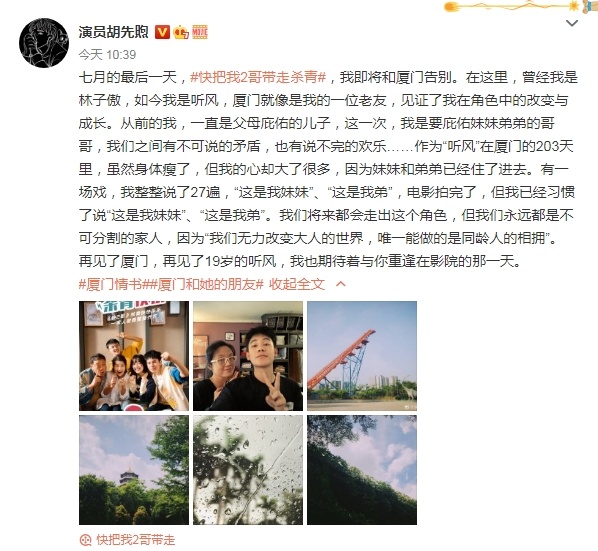Open the 快把我2哥带走 movie tag link
The image size is (598, 551).
[x=136, y=540]
